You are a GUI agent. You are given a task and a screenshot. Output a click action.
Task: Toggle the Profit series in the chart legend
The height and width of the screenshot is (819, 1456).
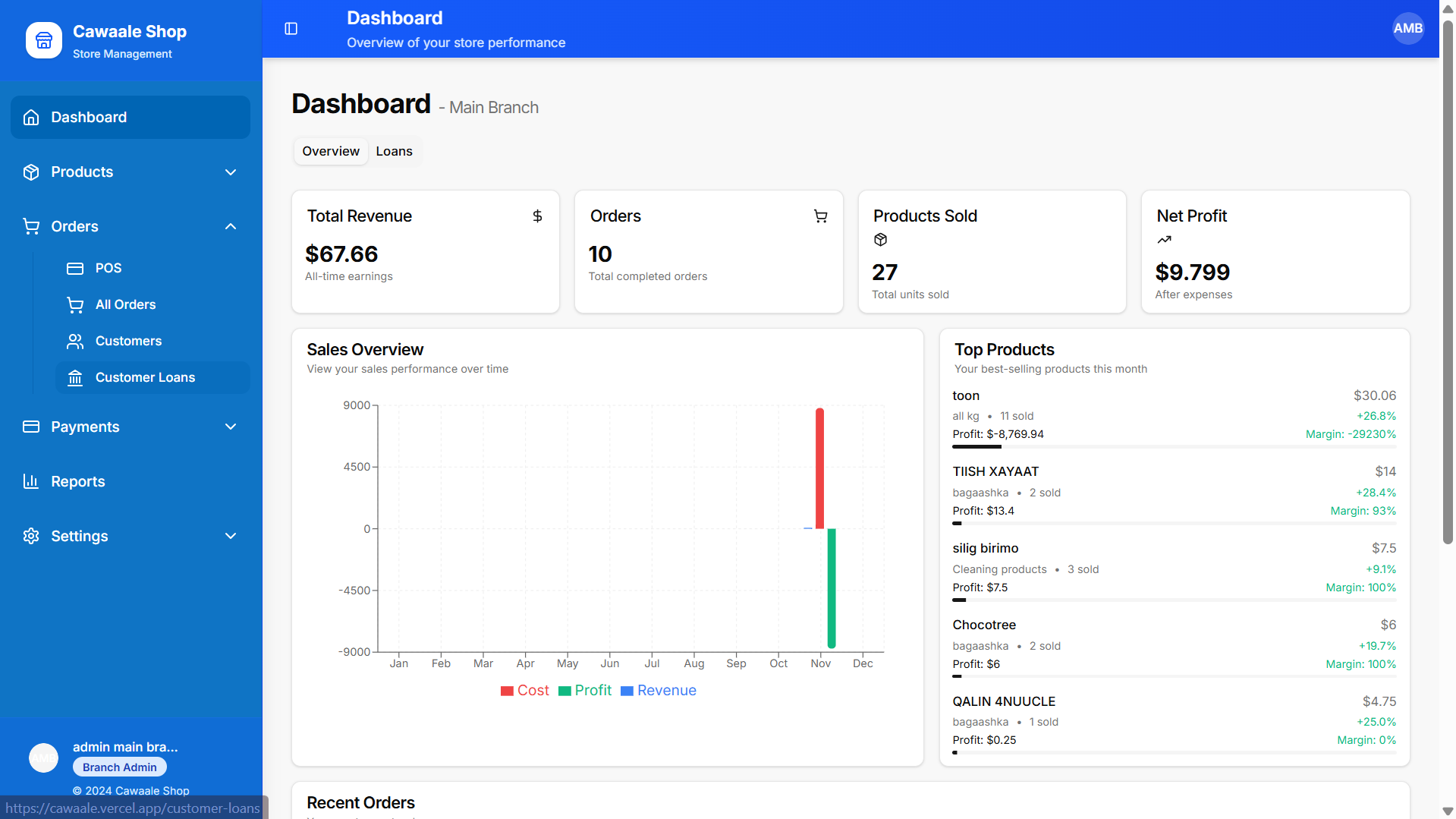[584, 690]
